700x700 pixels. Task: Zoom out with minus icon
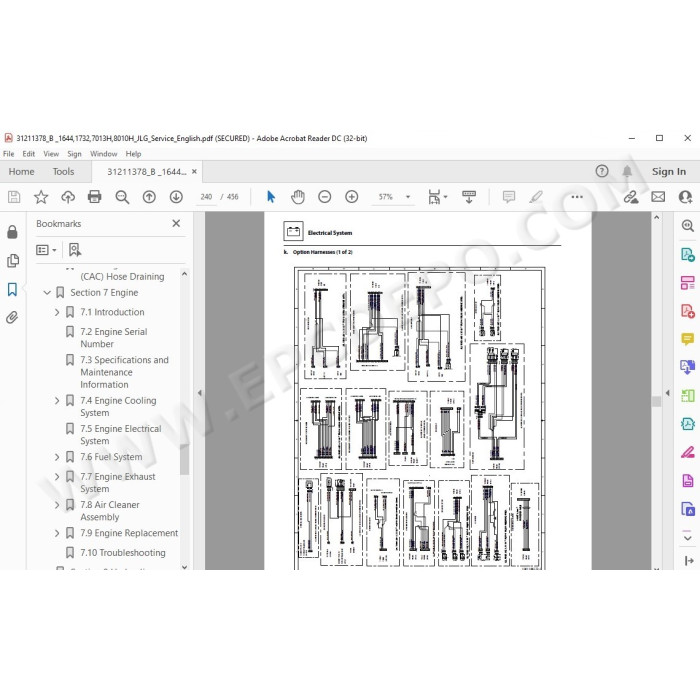[325, 197]
